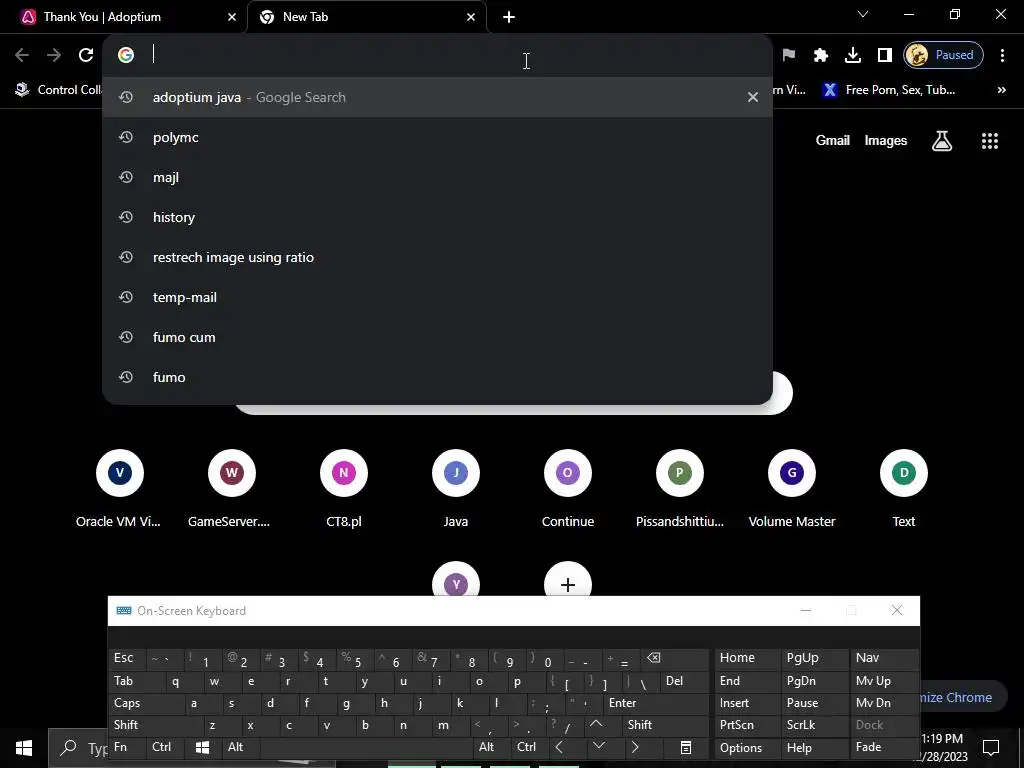The image size is (1024, 768).
Task: Click the Esc key on keyboard
Action: 127,658
